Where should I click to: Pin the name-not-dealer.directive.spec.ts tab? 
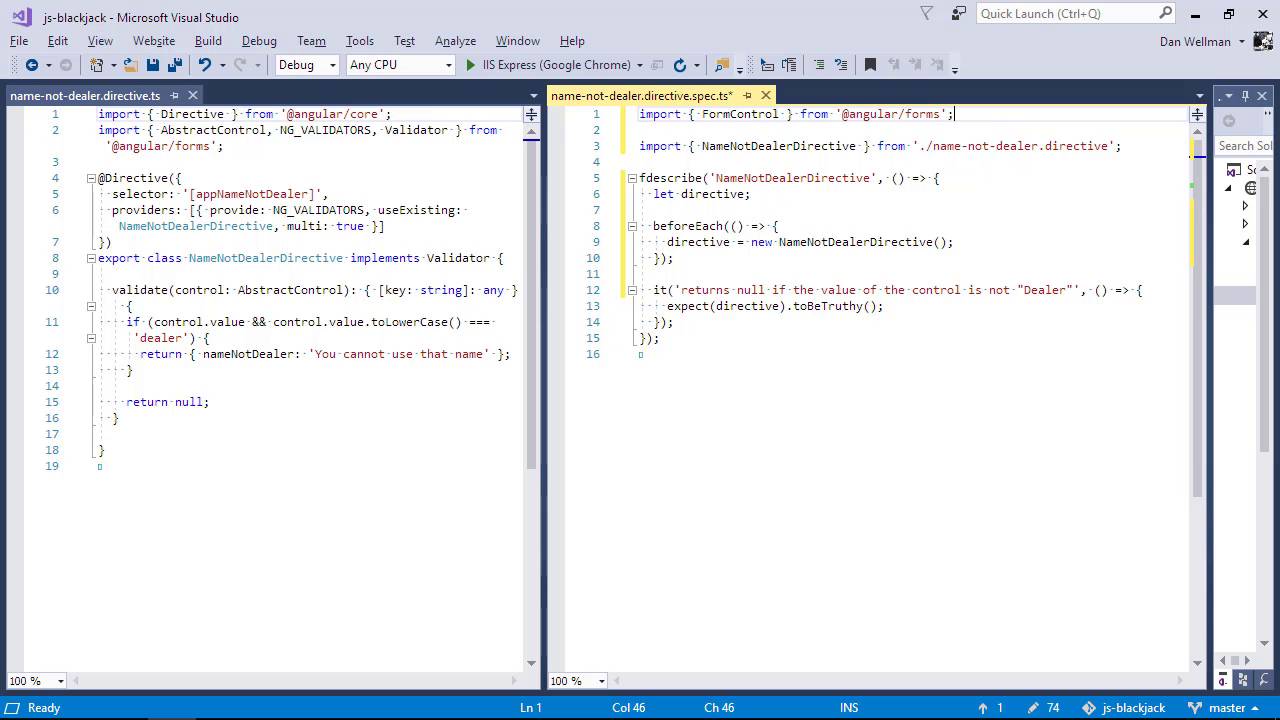coord(747,96)
